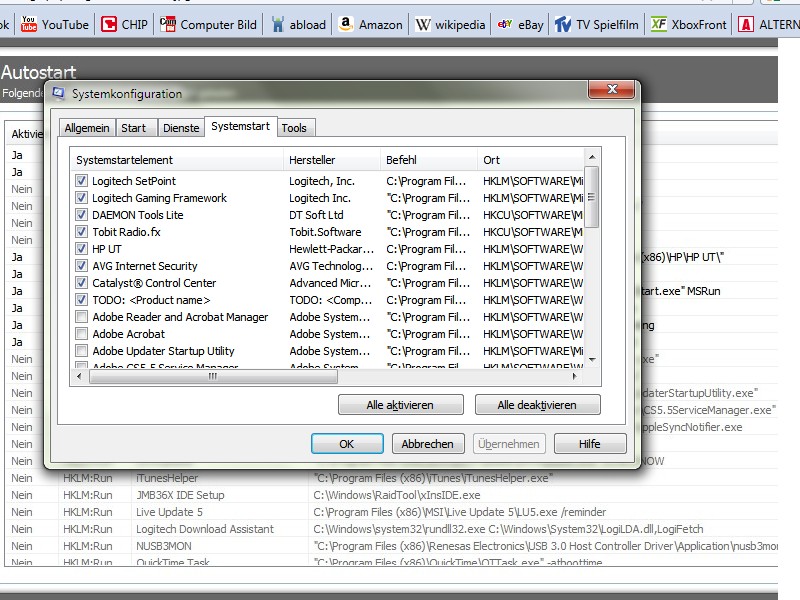
Task: Open help with the Hilfe button
Action: pos(590,443)
